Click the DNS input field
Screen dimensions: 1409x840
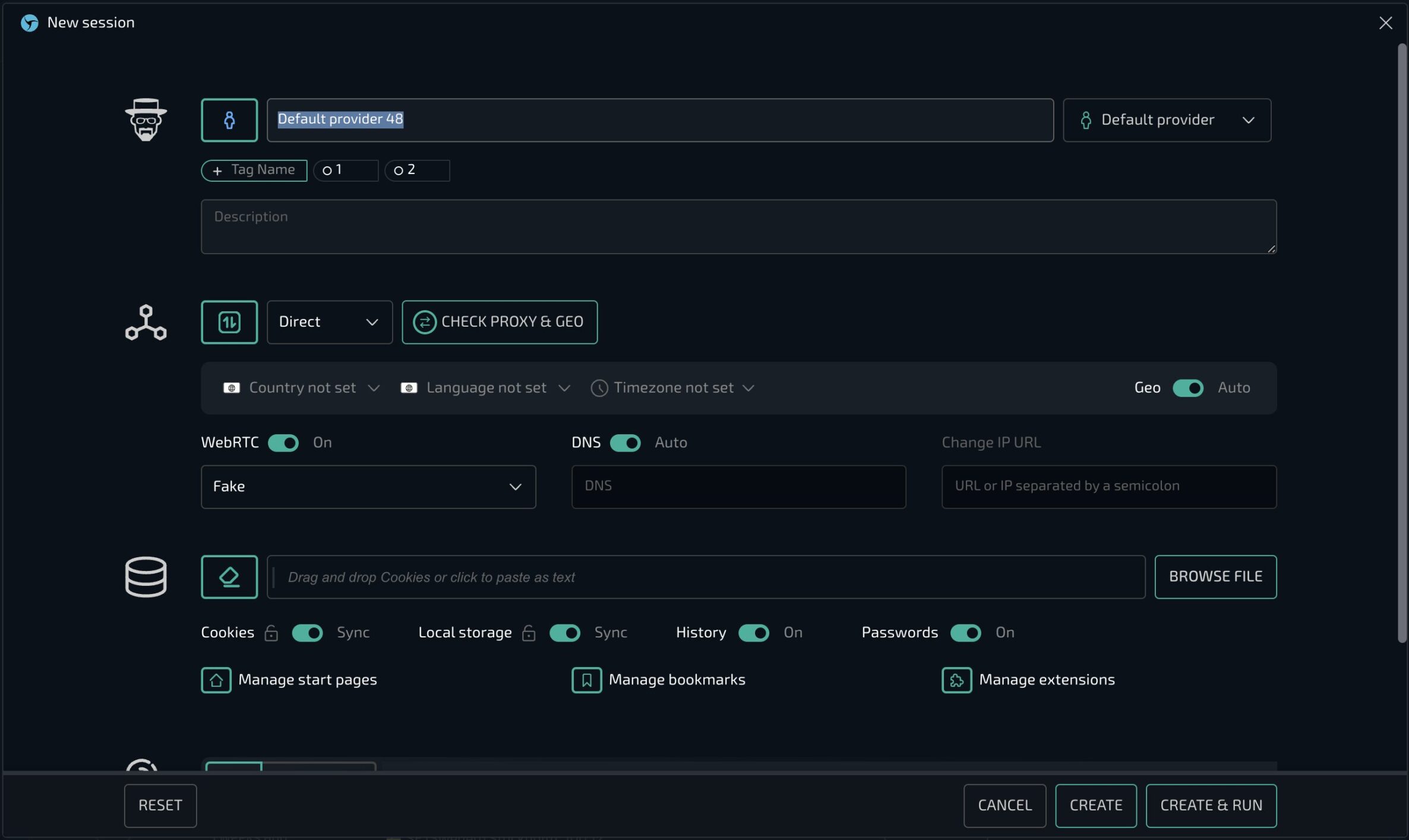[739, 487]
